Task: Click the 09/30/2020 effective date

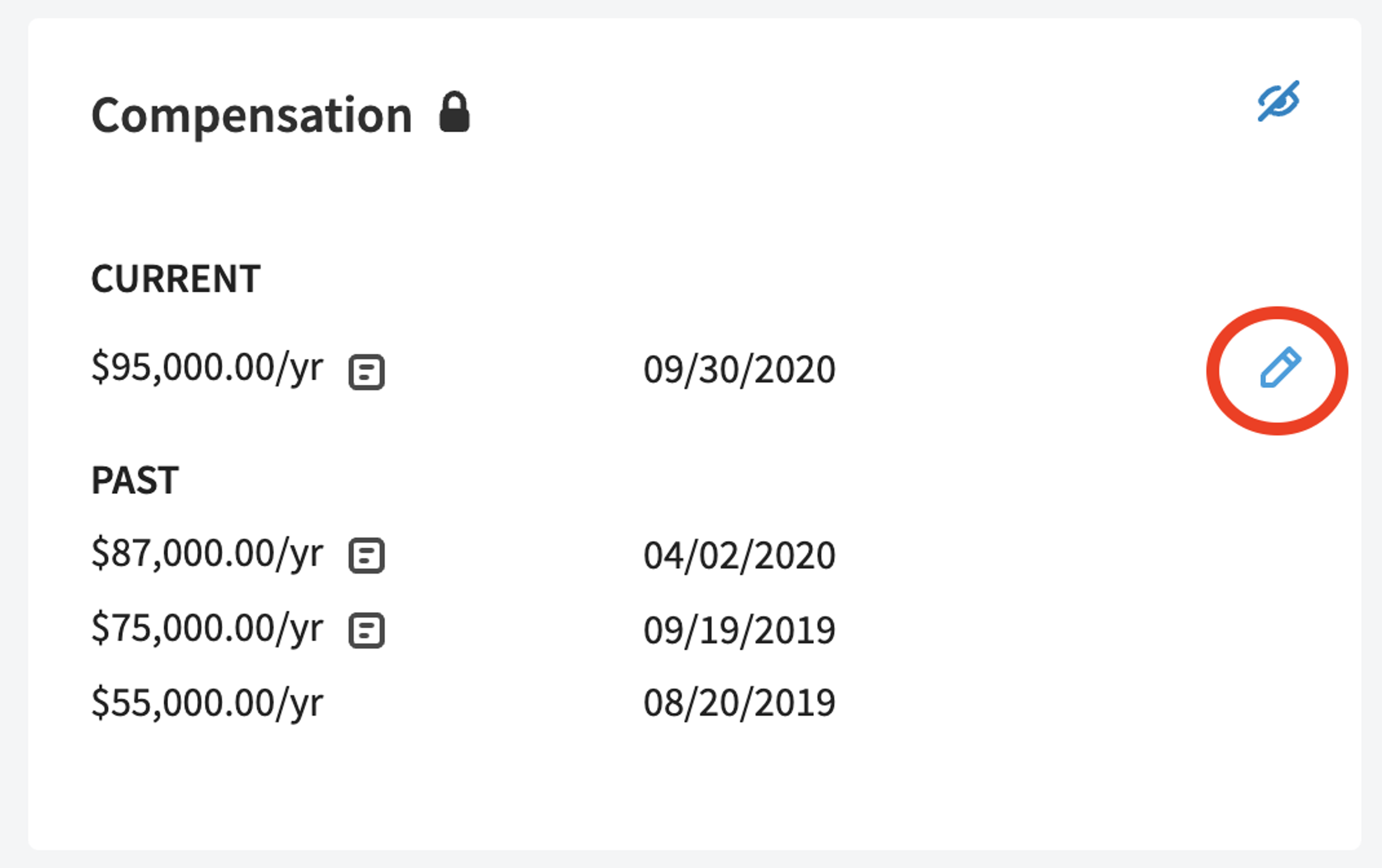Action: pyautogui.click(x=739, y=370)
